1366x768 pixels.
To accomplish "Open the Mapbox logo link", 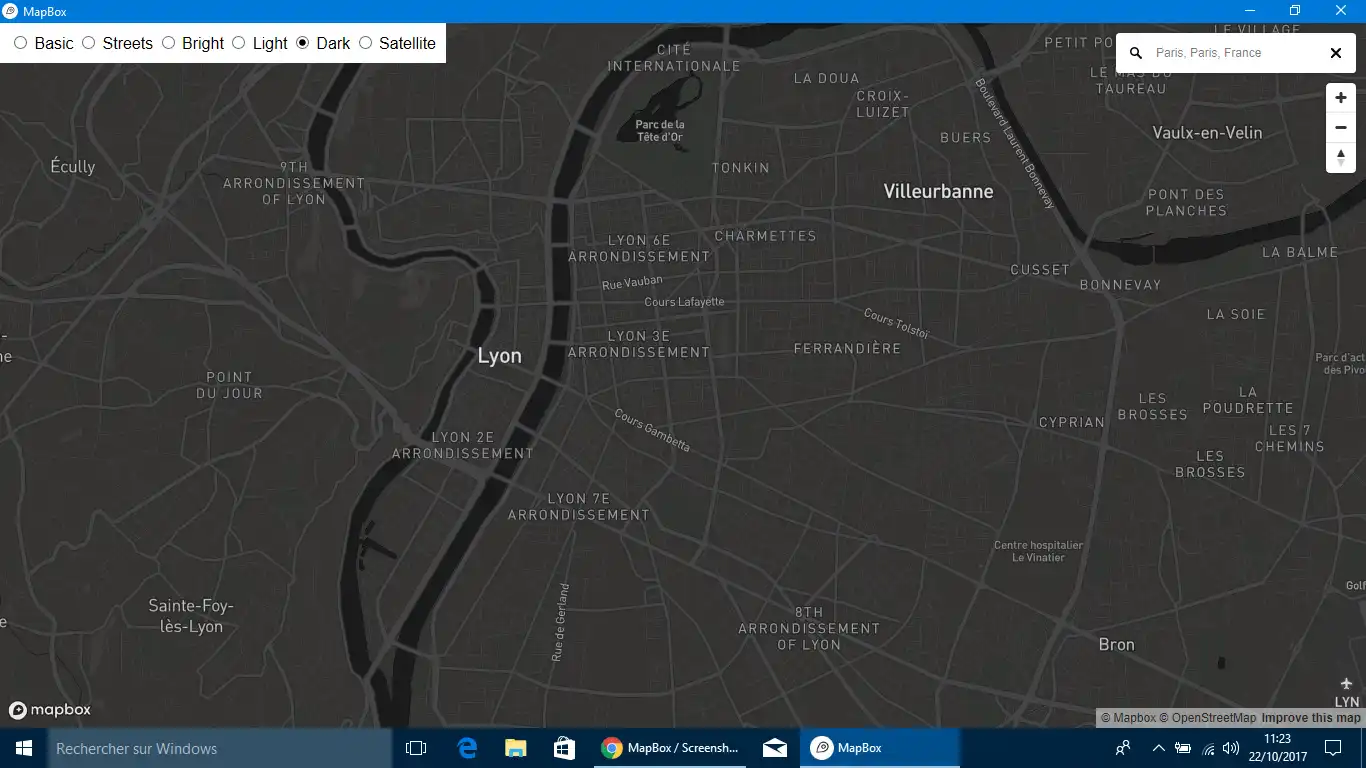I will (x=50, y=710).
